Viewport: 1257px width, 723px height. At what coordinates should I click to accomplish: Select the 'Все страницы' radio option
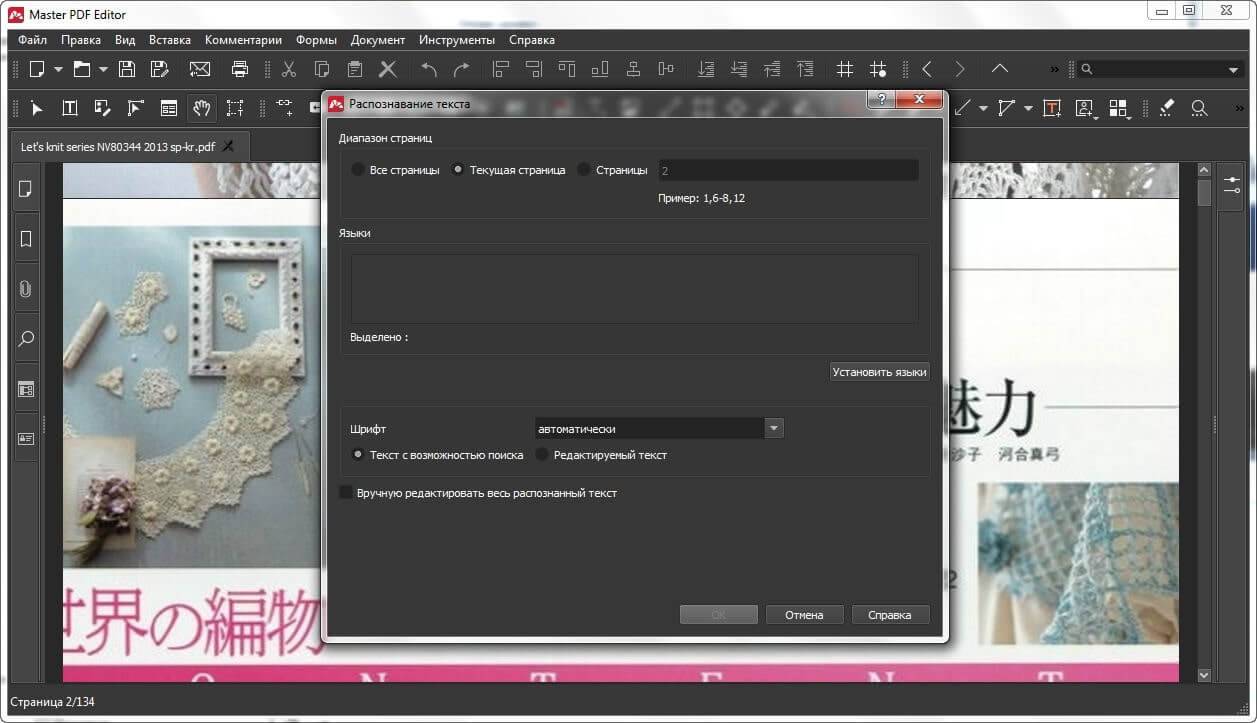(x=358, y=170)
